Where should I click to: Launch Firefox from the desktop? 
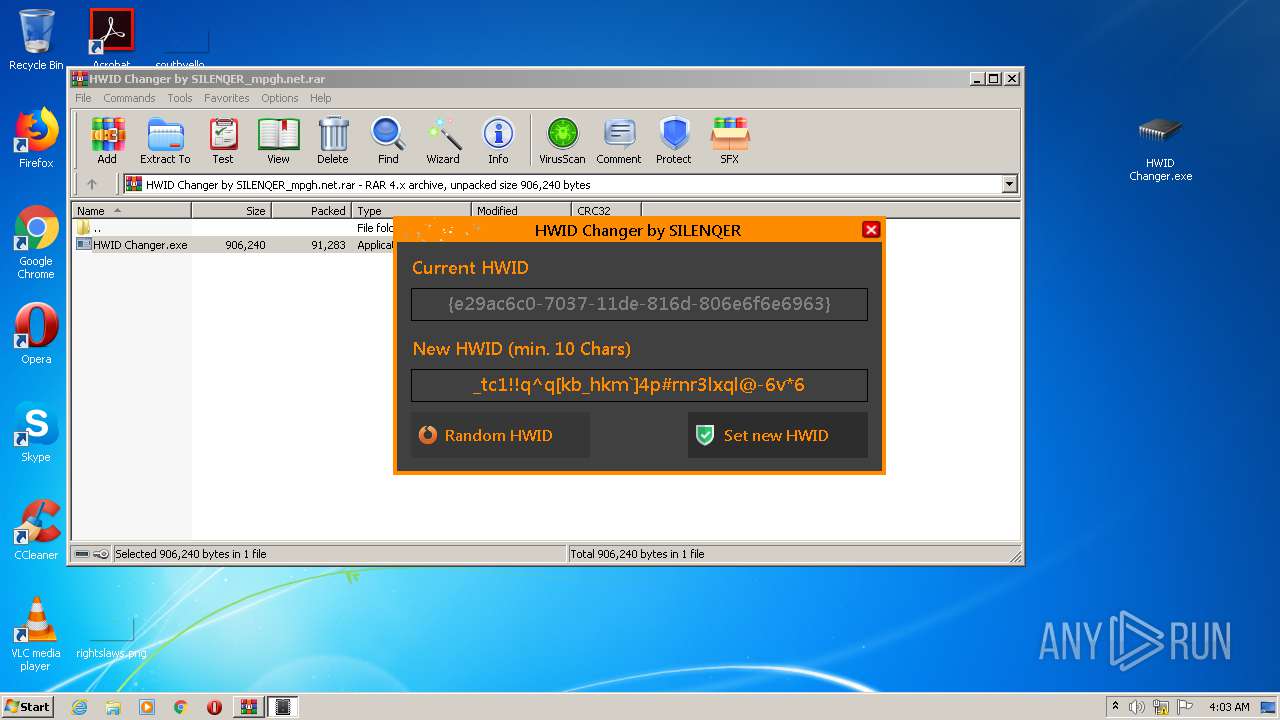point(36,138)
